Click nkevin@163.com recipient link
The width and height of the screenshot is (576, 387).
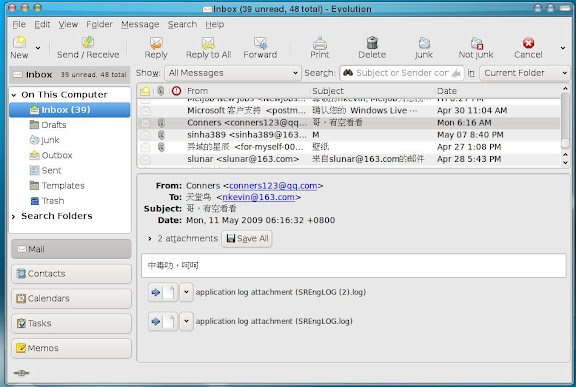[258, 197]
